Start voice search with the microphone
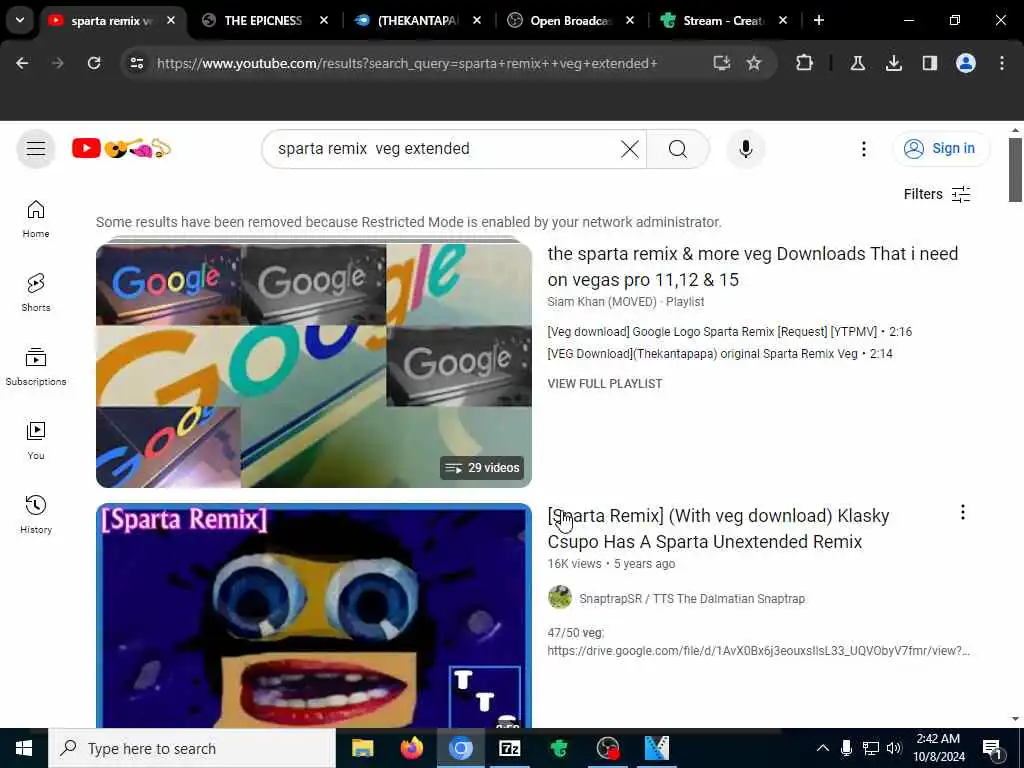Viewport: 1024px width, 768px height. click(745, 149)
